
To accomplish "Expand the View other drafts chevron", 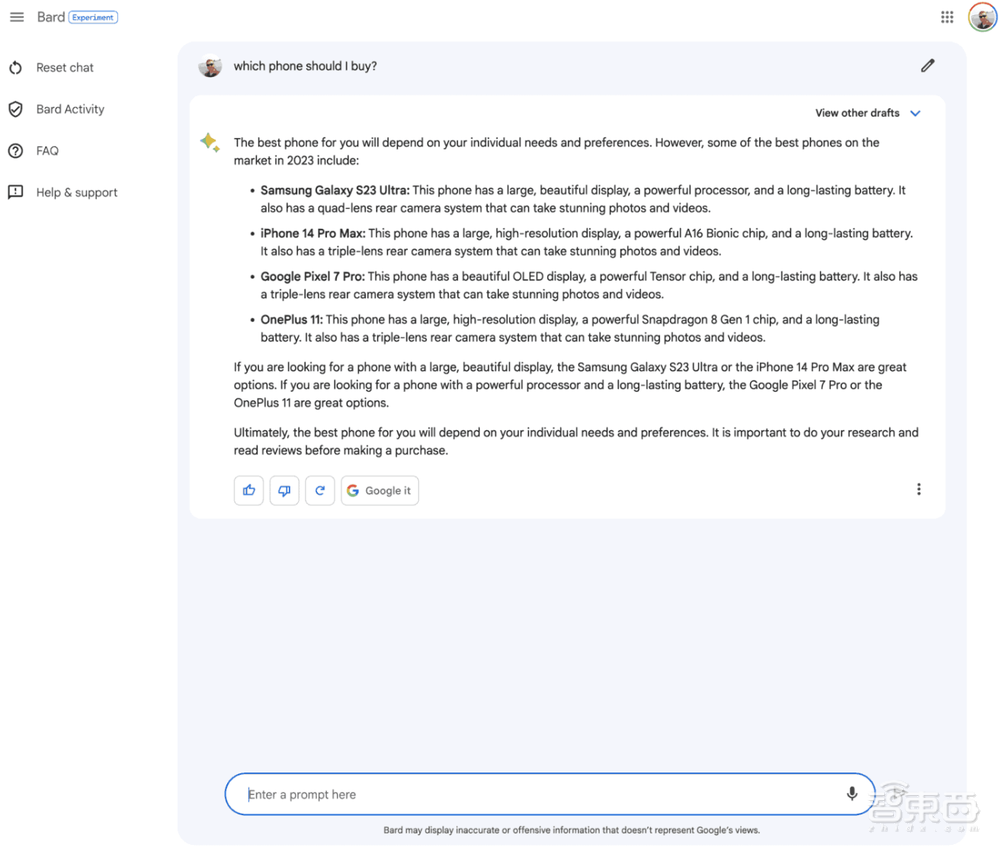I will click(915, 113).
